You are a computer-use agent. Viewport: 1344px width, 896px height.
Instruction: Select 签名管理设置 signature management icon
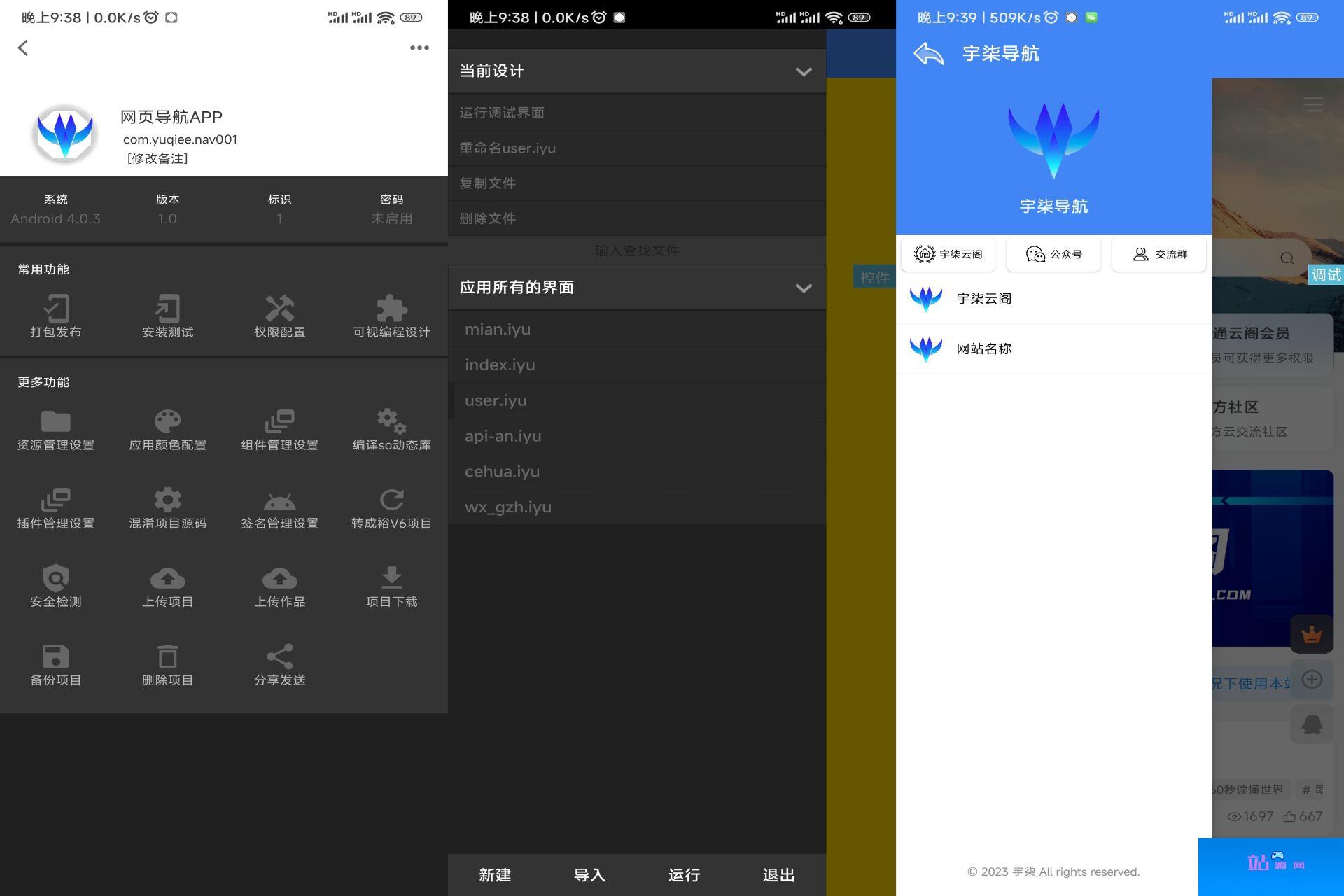pos(279,499)
